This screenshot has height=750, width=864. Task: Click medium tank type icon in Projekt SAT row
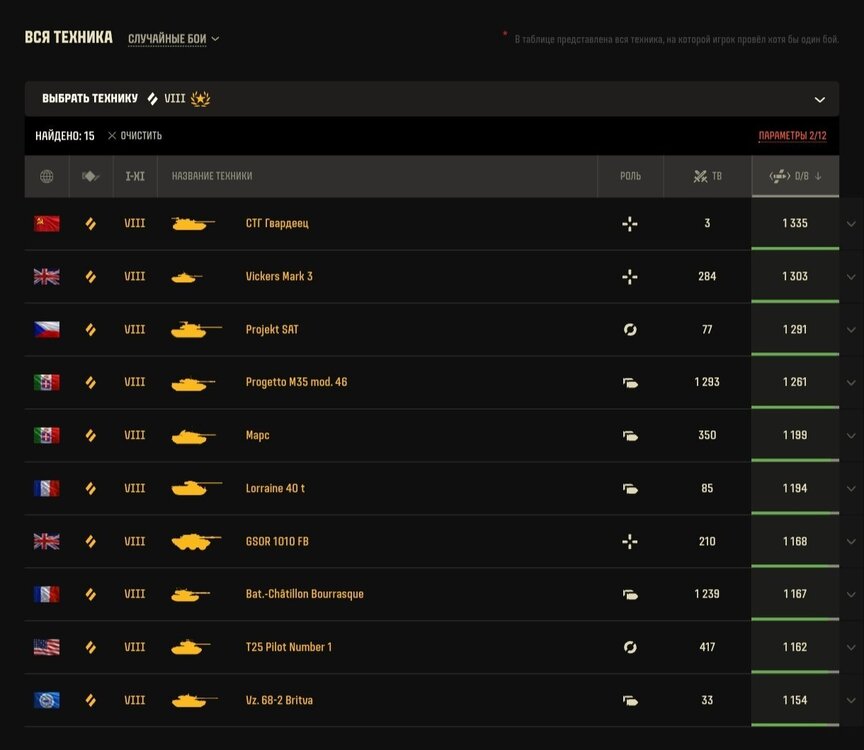click(x=91, y=330)
